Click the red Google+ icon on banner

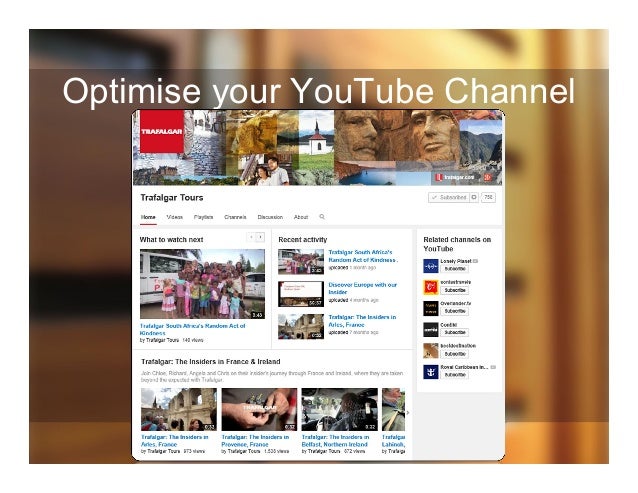click(x=487, y=177)
